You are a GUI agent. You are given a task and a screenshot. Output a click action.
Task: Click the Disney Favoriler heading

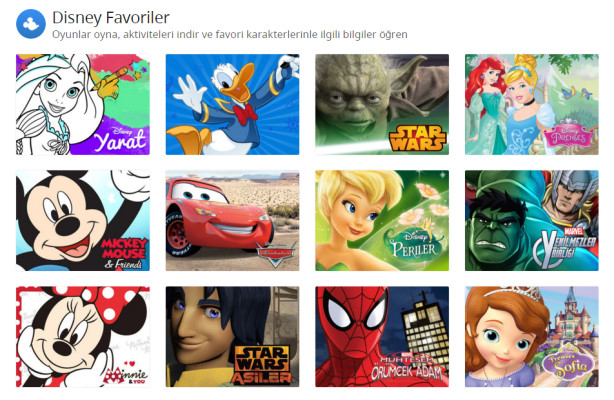[111, 18]
